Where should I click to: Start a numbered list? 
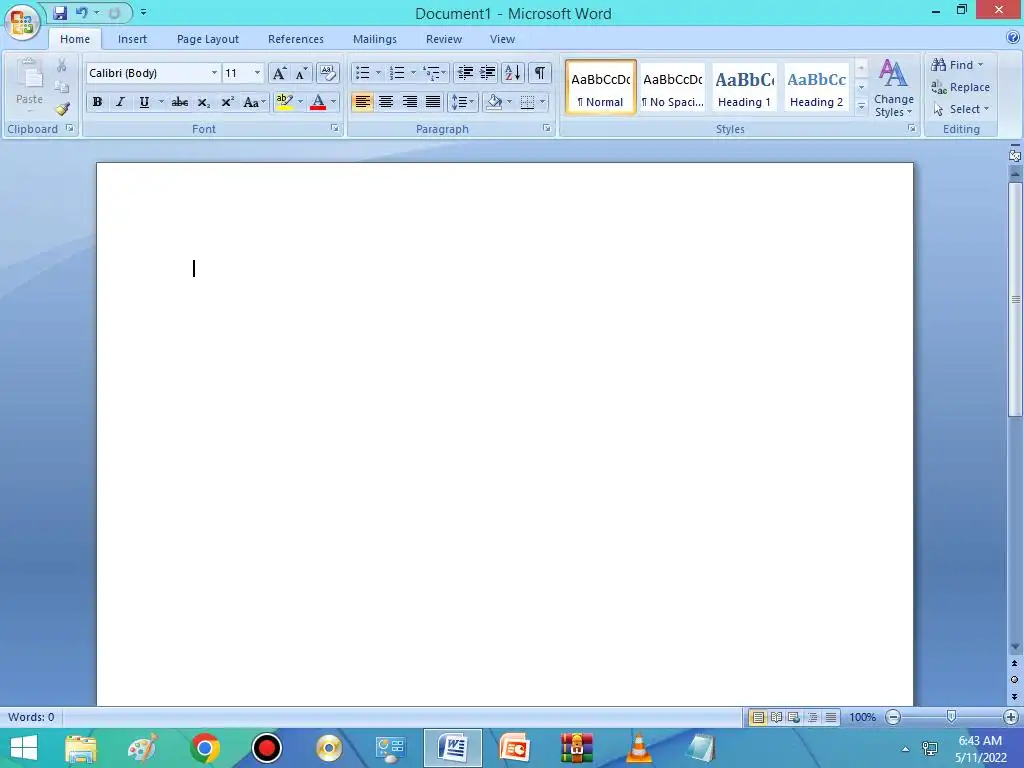click(x=397, y=73)
